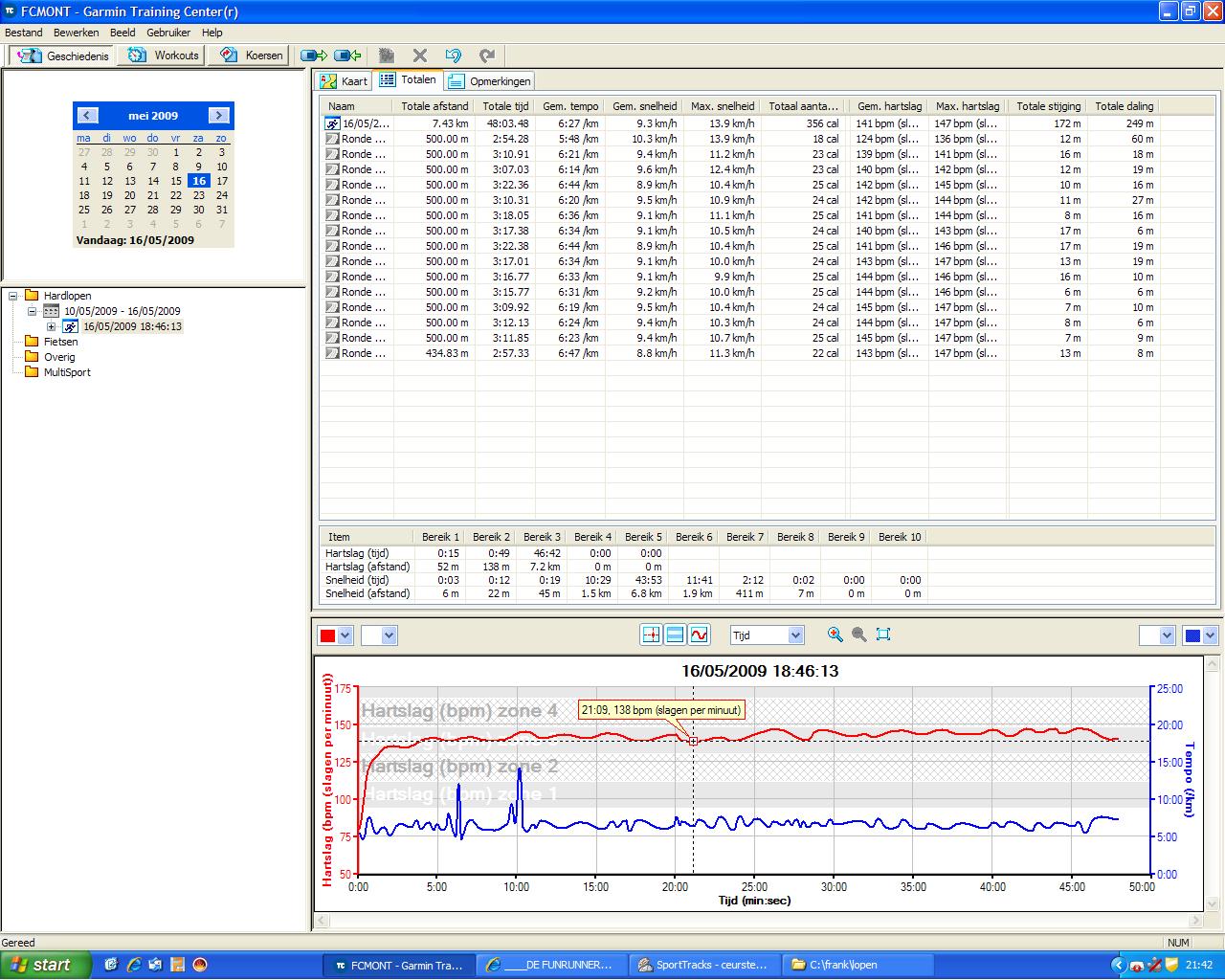
Task: Open the white right-axis dropdown
Action: point(1166,635)
